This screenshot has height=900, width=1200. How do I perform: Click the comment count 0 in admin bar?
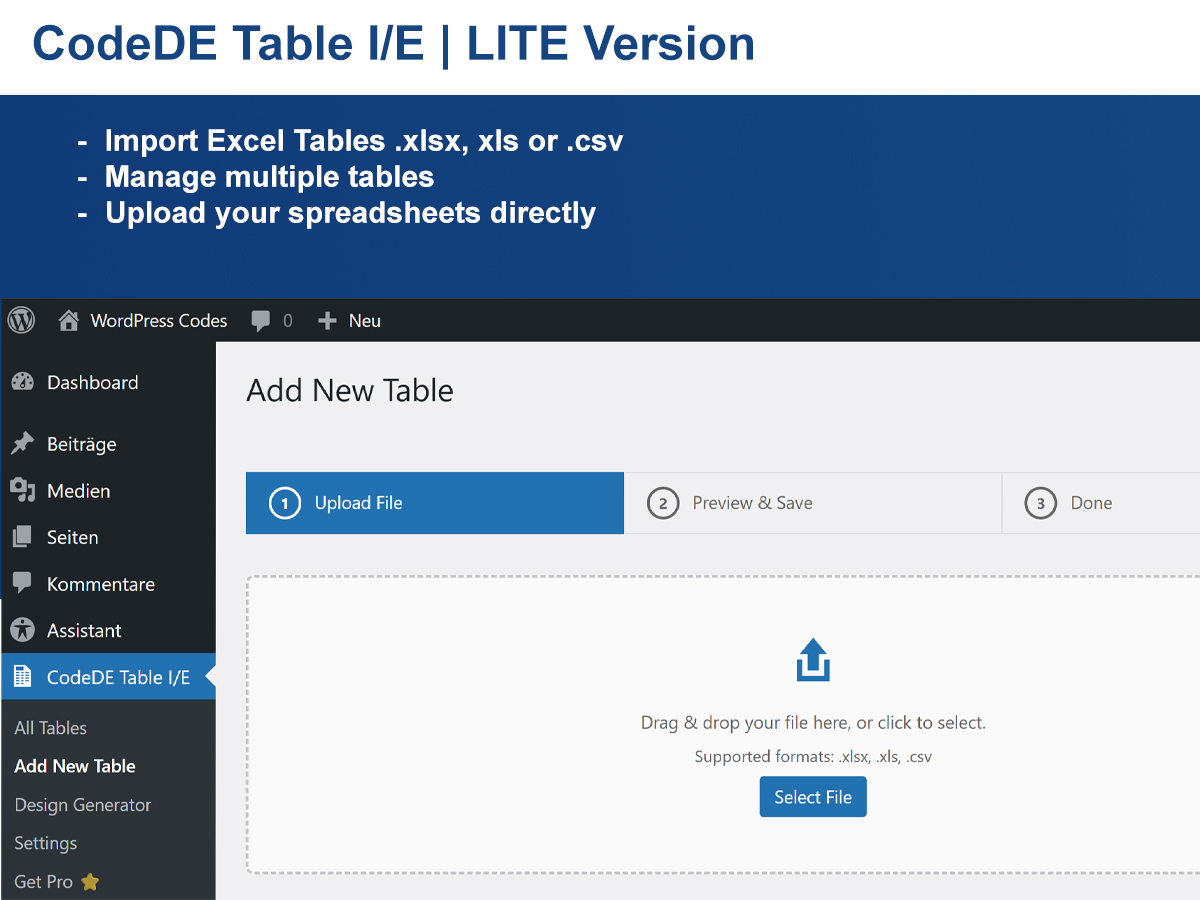point(288,321)
